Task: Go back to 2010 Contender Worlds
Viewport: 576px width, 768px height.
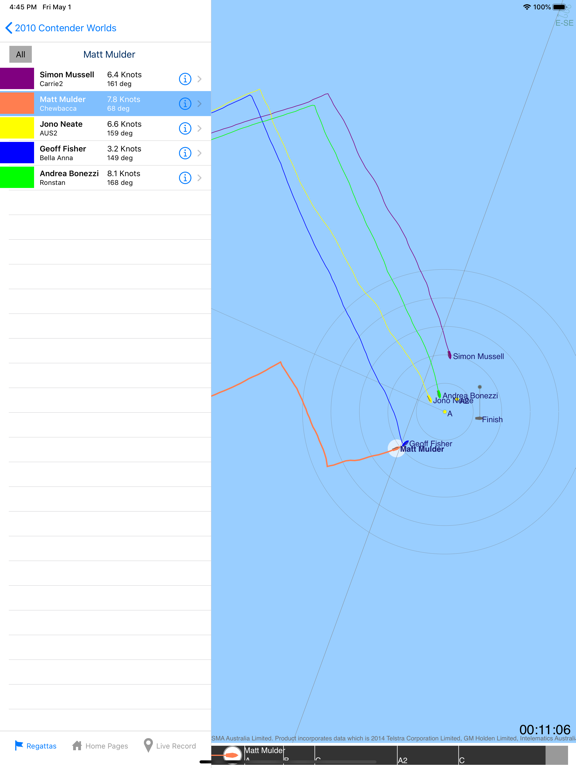Action: (61, 28)
